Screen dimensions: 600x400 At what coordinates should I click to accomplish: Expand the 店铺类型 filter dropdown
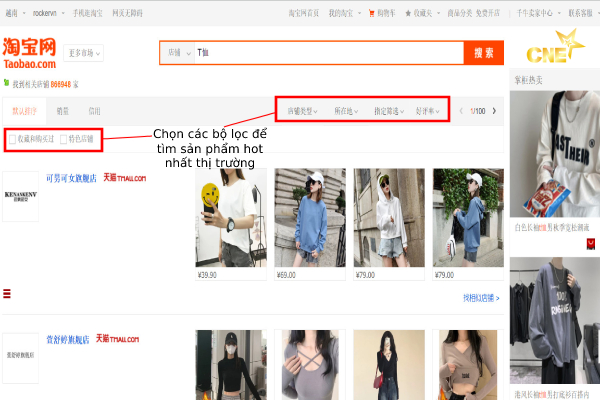point(302,111)
